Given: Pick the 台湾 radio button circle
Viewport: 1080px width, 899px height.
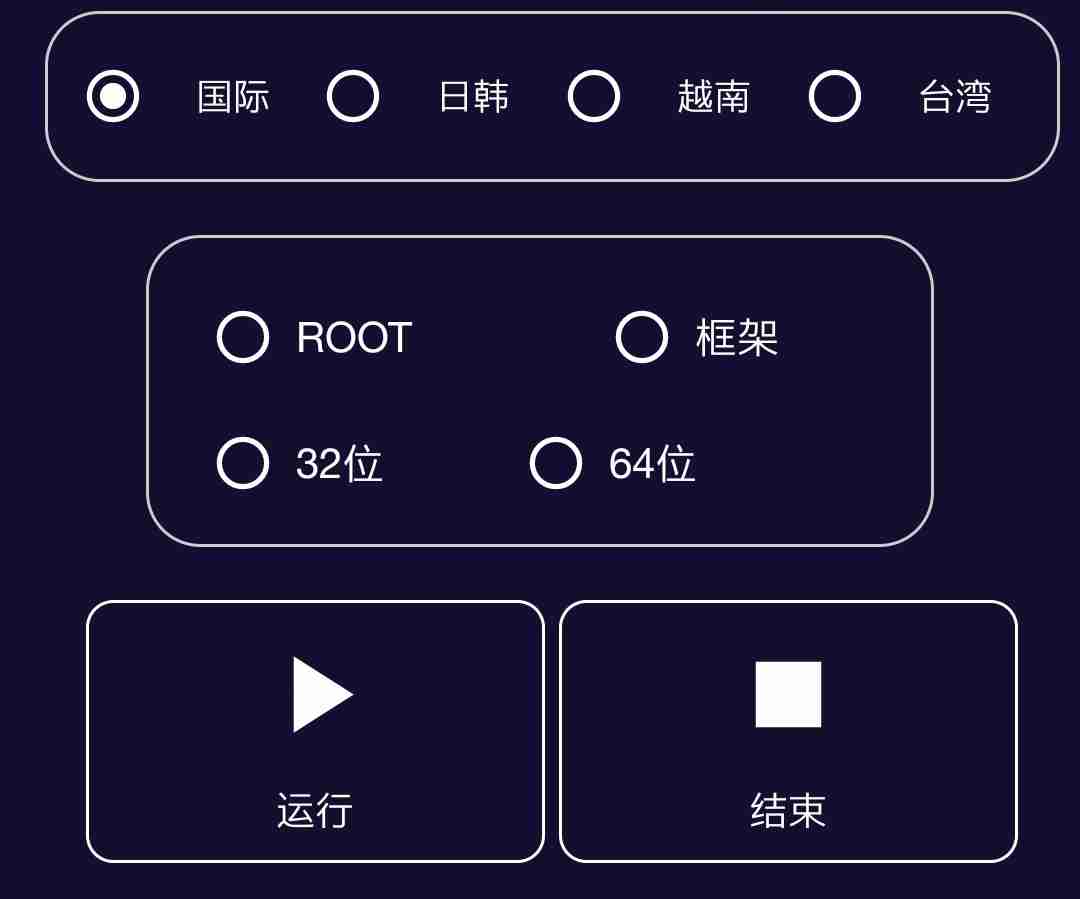Looking at the screenshot, I should (x=835, y=96).
